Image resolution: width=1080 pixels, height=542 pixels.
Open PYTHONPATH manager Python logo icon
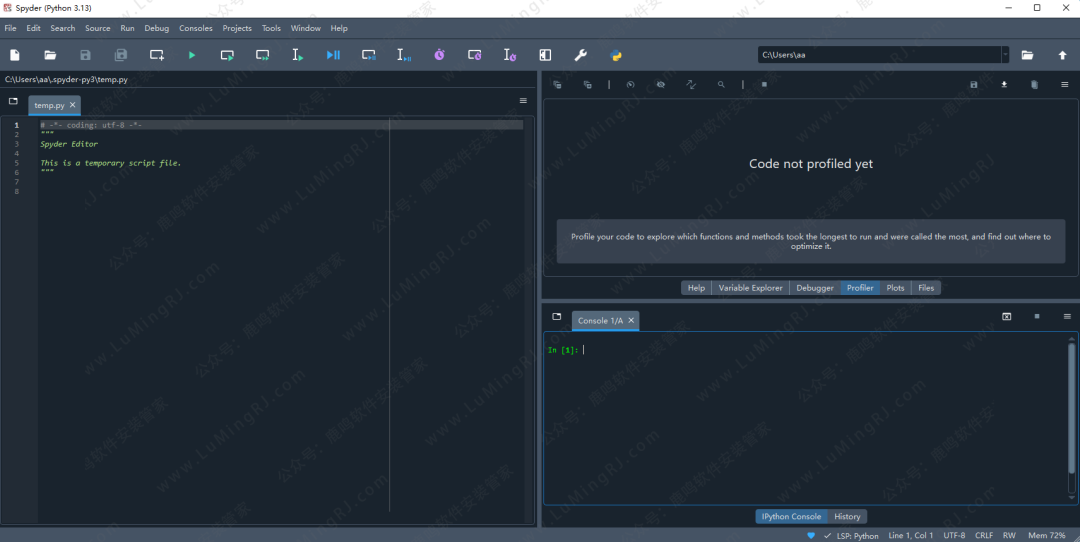pos(616,55)
